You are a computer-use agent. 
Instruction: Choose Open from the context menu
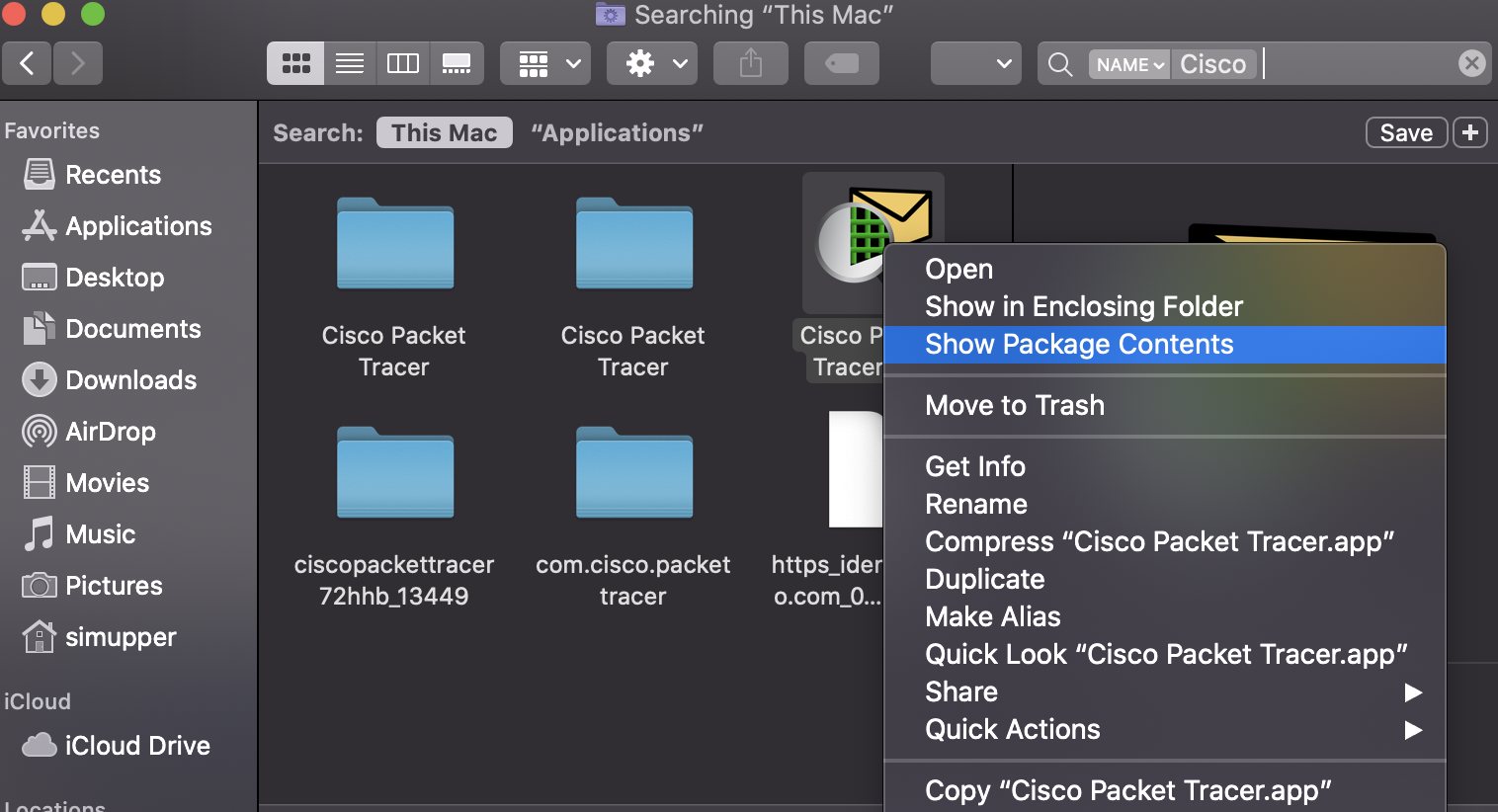[x=1164, y=269]
